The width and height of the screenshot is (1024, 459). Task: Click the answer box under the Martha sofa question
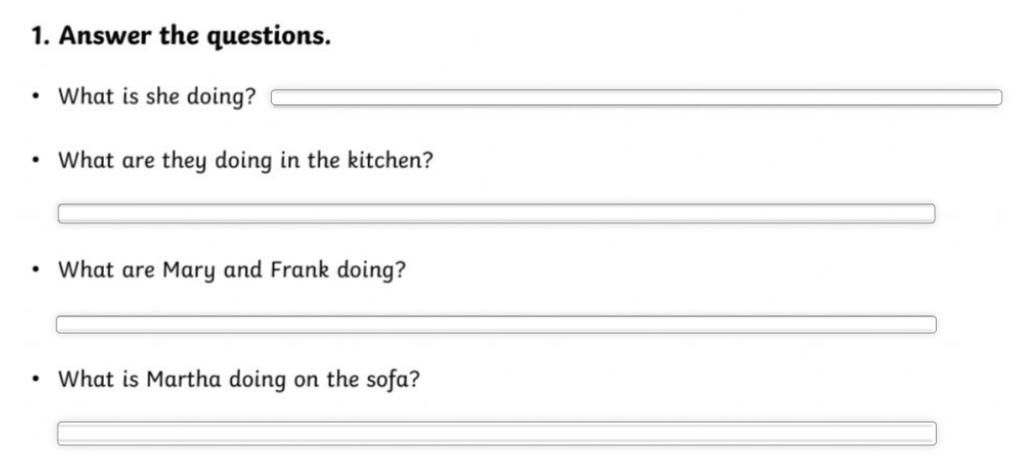(496, 434)
